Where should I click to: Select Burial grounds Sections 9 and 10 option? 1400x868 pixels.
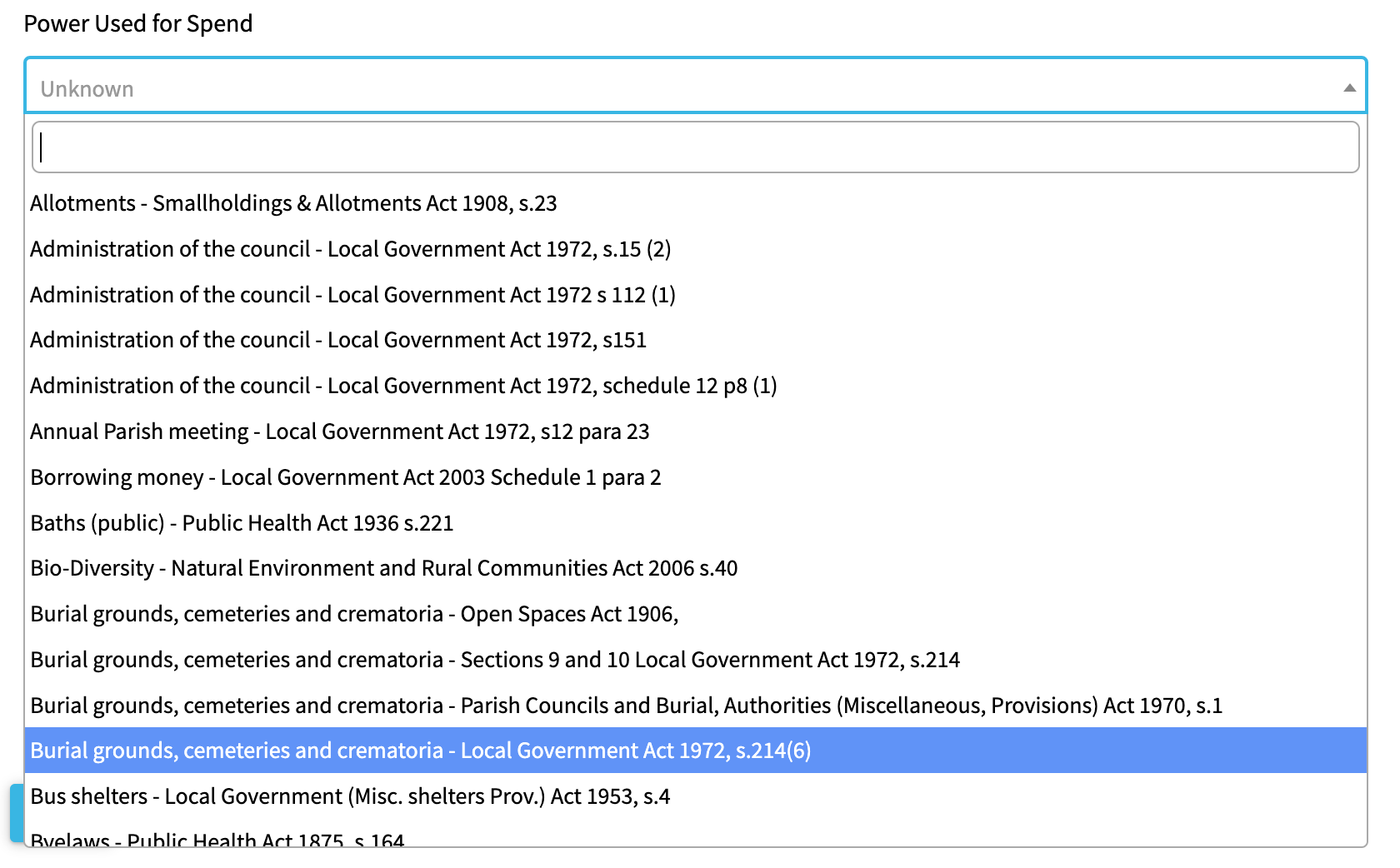click(x=495, y=660)
